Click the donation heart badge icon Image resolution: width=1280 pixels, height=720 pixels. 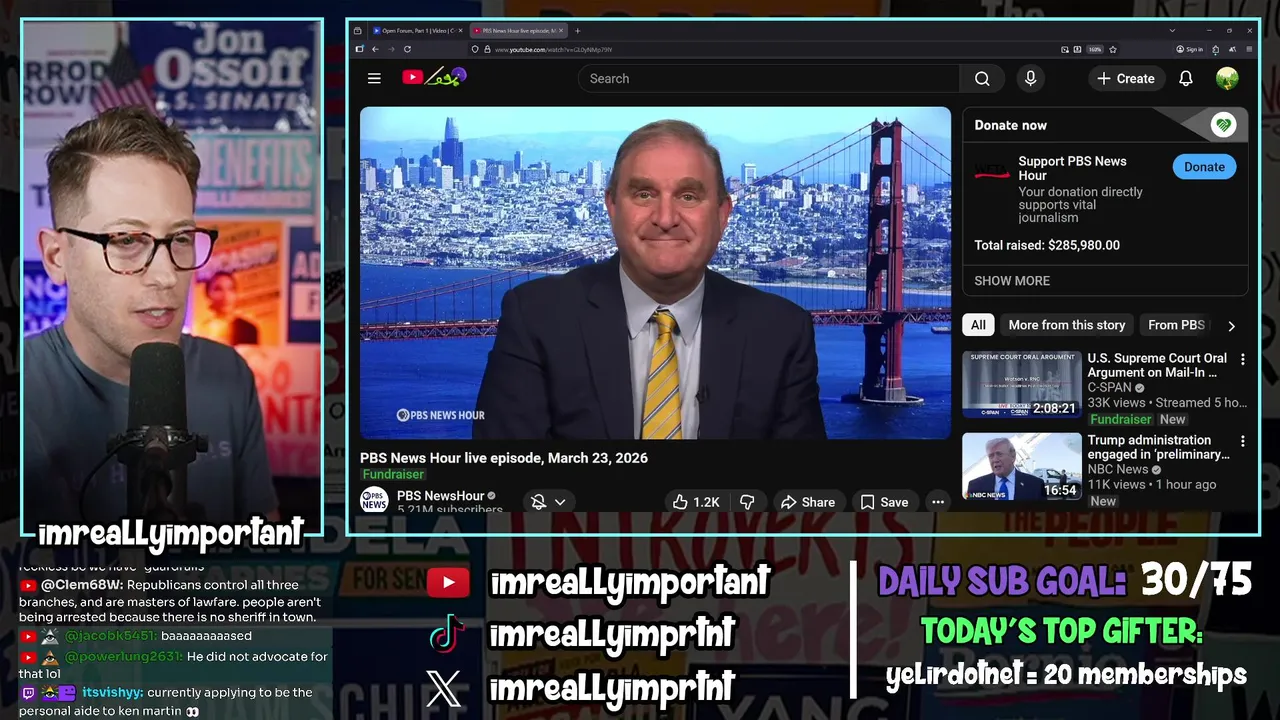[1223, 125]
